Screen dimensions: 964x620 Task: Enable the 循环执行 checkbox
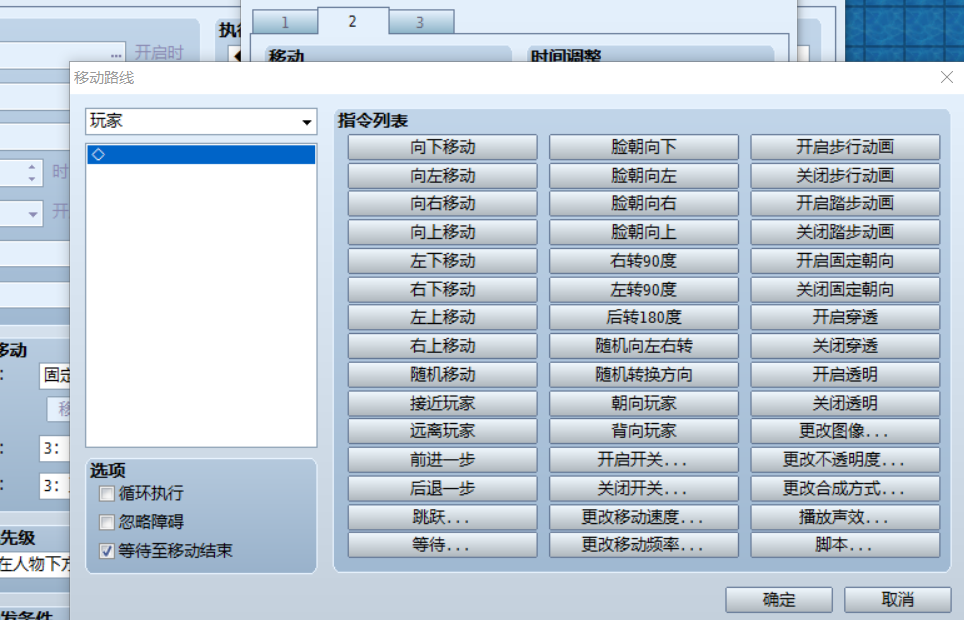(x=107, y=493)
